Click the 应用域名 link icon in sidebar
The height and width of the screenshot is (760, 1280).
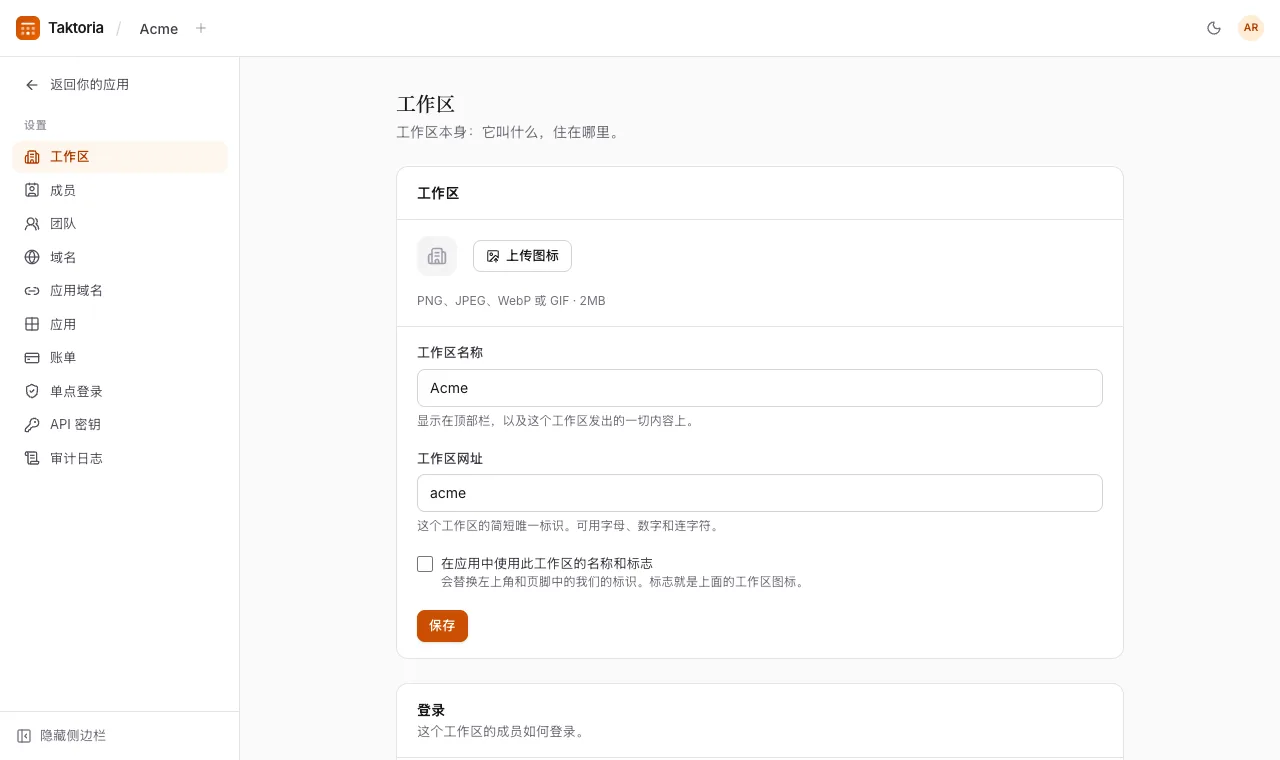tap(32, 291)
